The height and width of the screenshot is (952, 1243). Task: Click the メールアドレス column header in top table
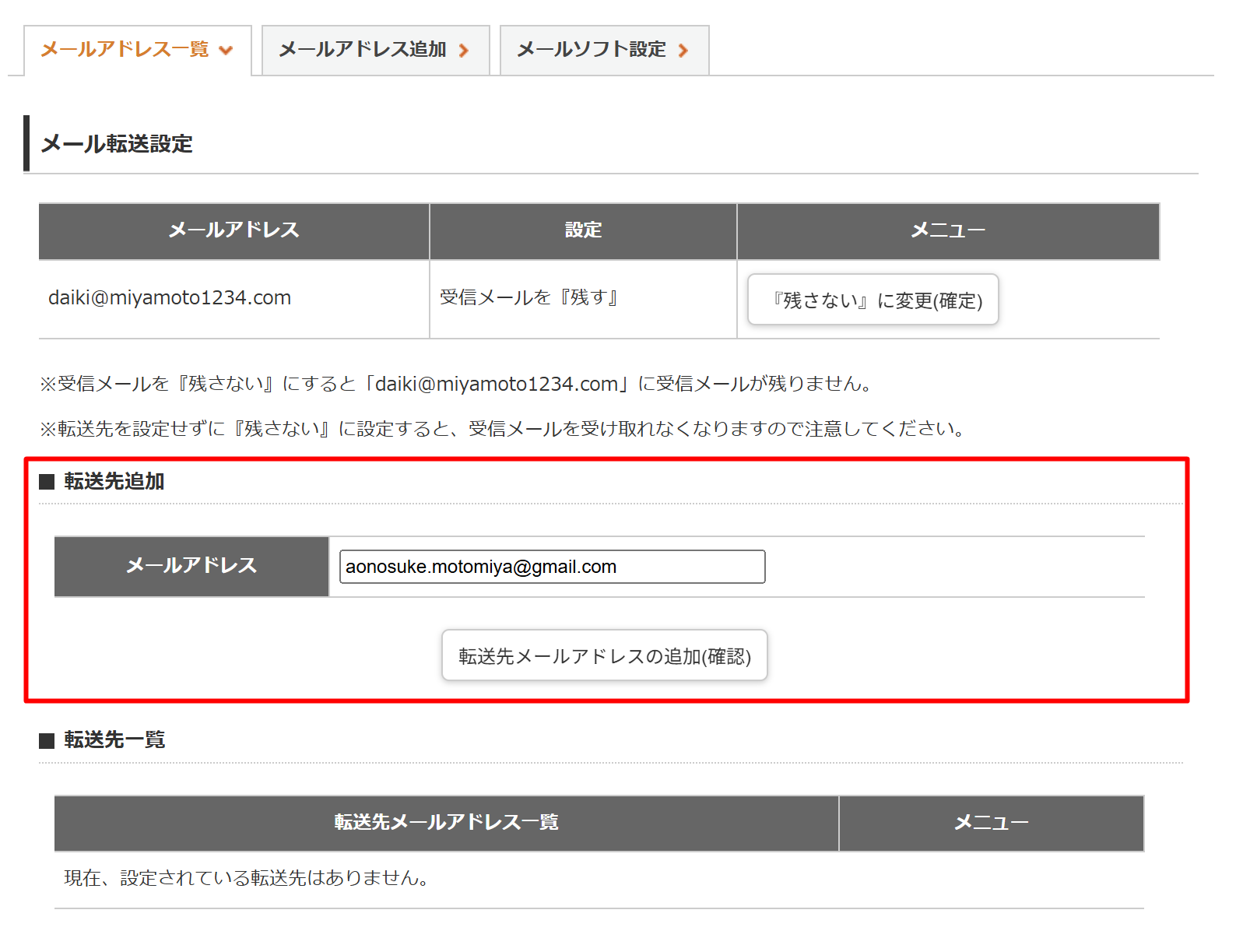234,230
